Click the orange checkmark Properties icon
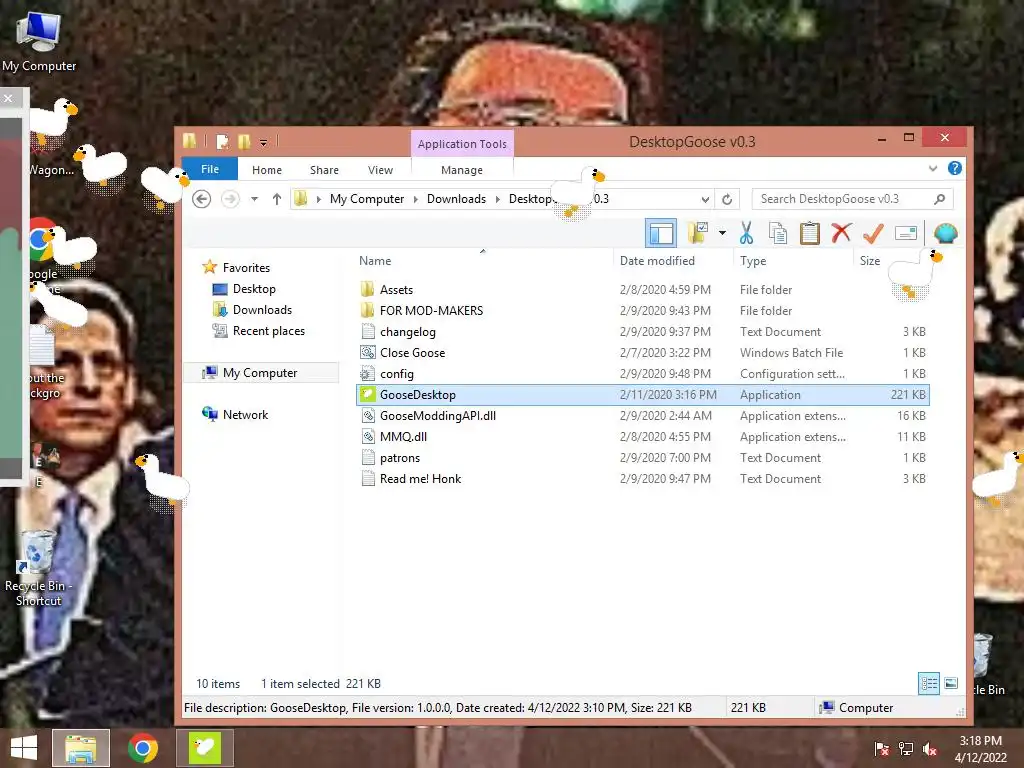The height and width of the screenshot is (768, 1024). tap(873, 232)
